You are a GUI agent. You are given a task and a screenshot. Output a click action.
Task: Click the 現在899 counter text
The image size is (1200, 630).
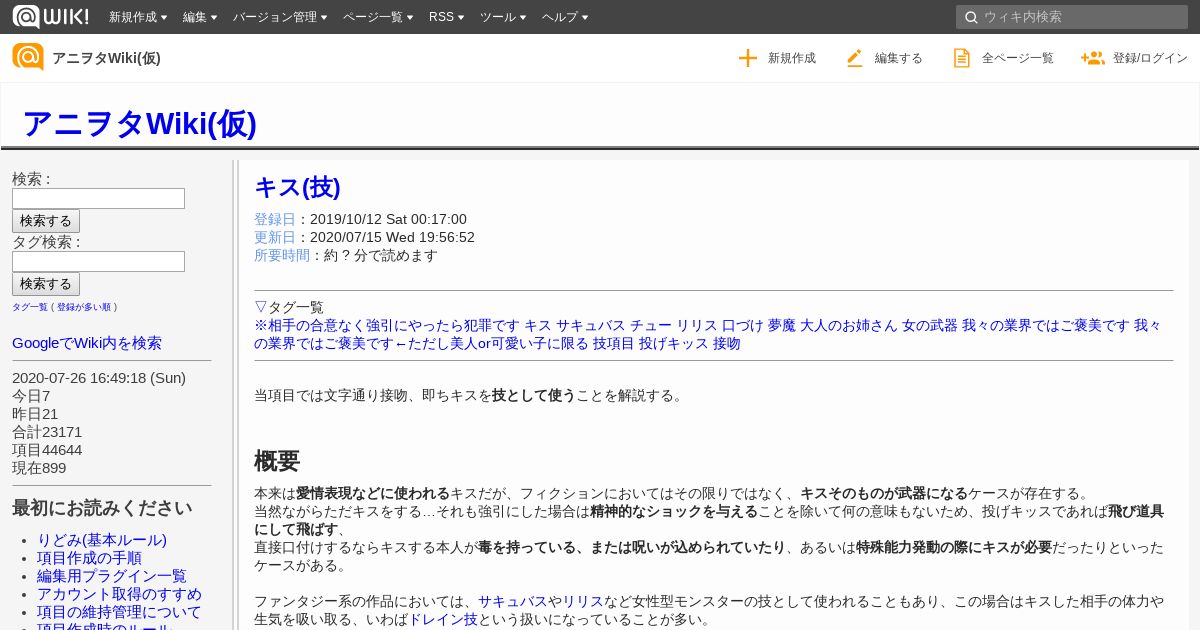pyautogui.click(x=39, y=468)
